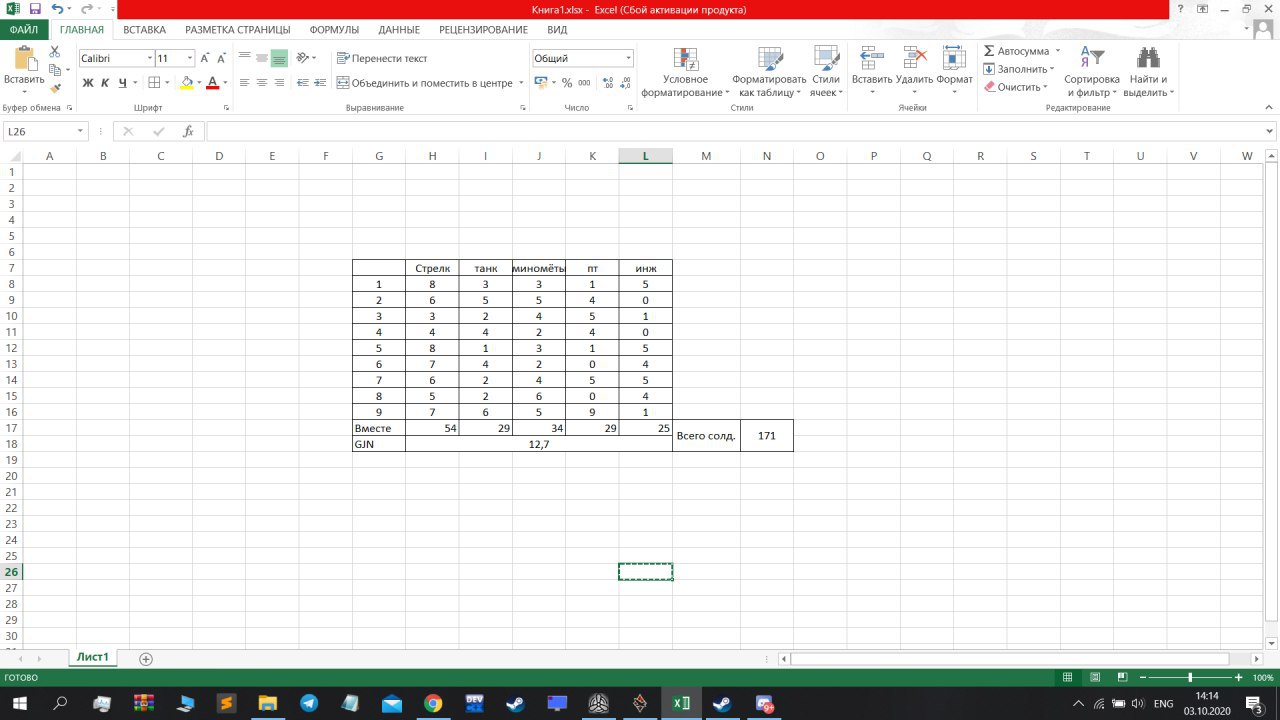Open the Calibri font name dropdown
Viewport: 1280px width, 720px height.
point(150,59)
